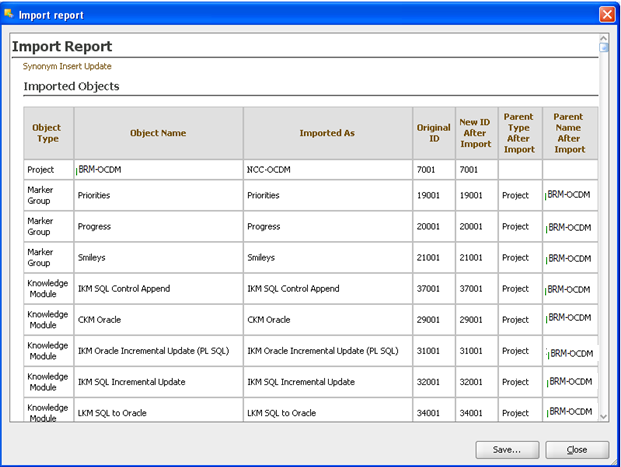Click Knowledge Module type in CKM Oracle row
The height and width of the screenshot is (467, 621).
pyautogui.click(x=48, y=320)
